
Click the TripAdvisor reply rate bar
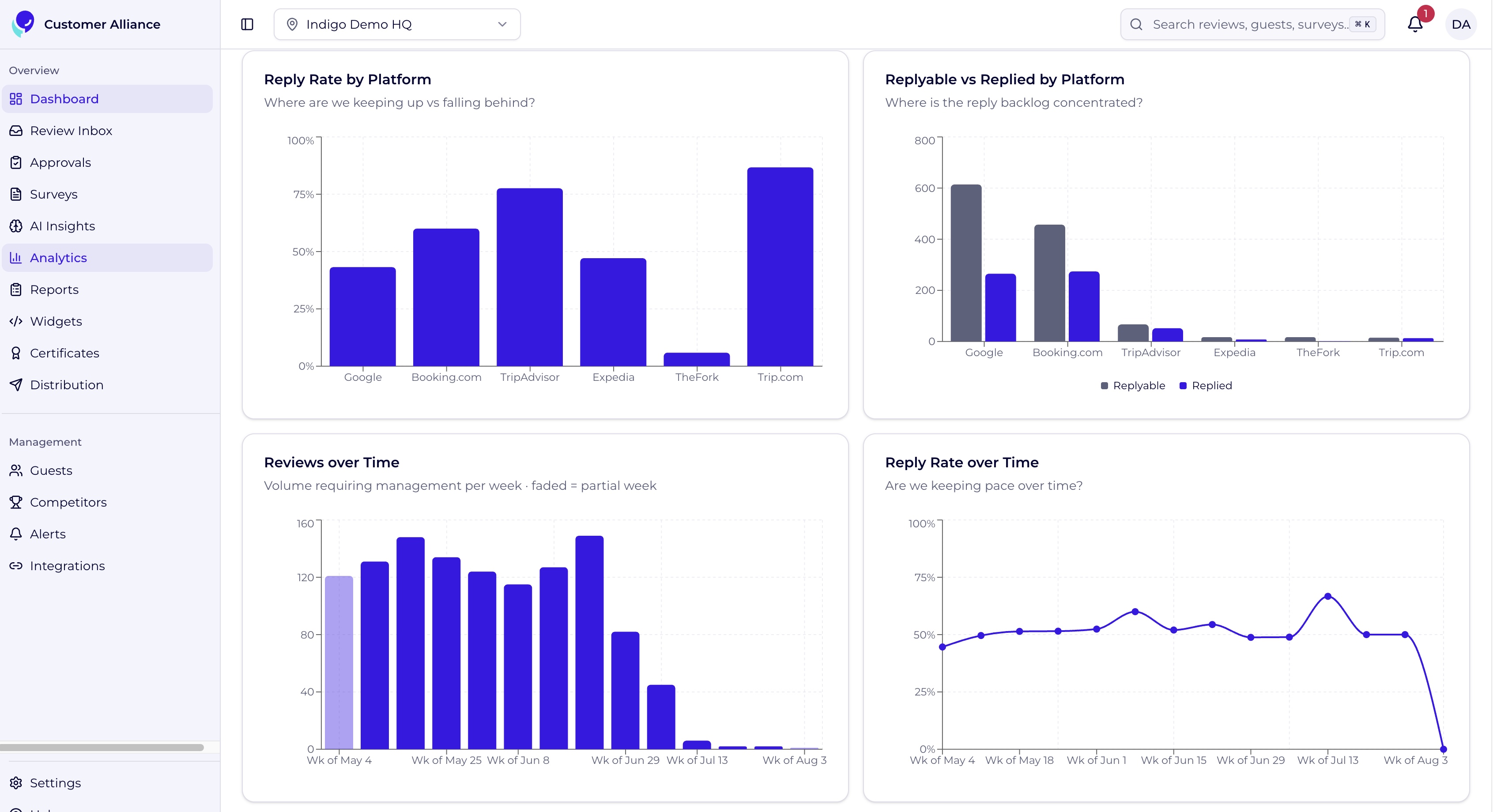coord(530,277)
